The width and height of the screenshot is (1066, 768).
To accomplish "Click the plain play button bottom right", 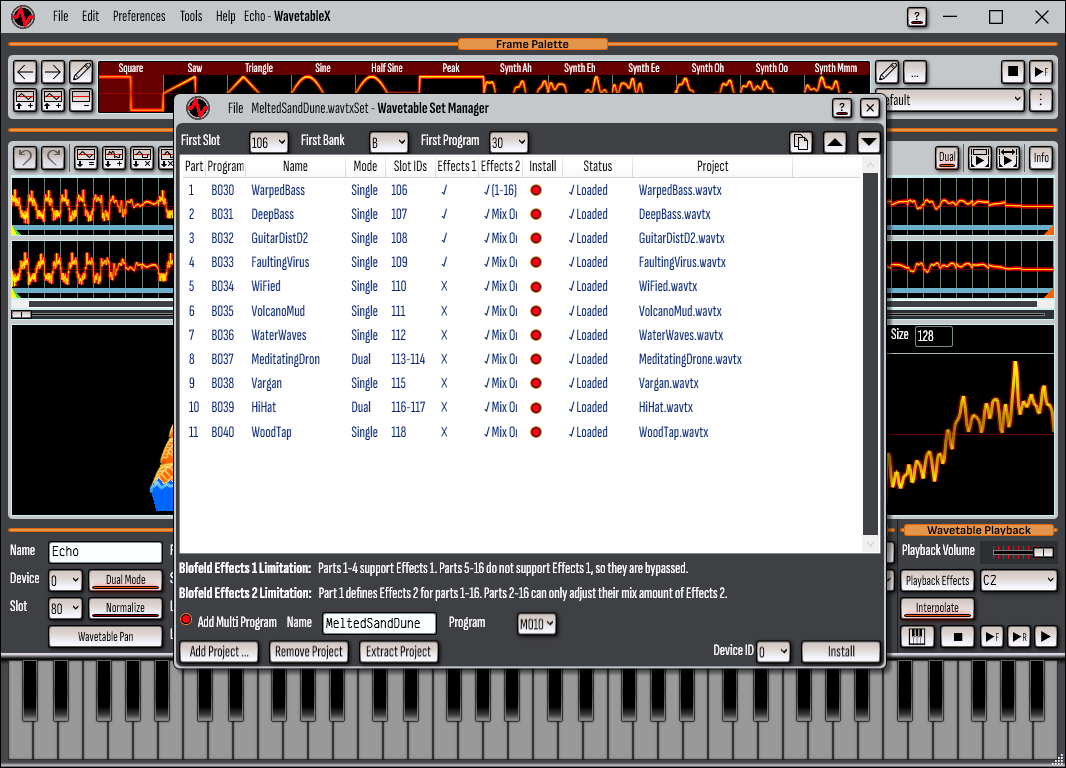I will 1046,637.
